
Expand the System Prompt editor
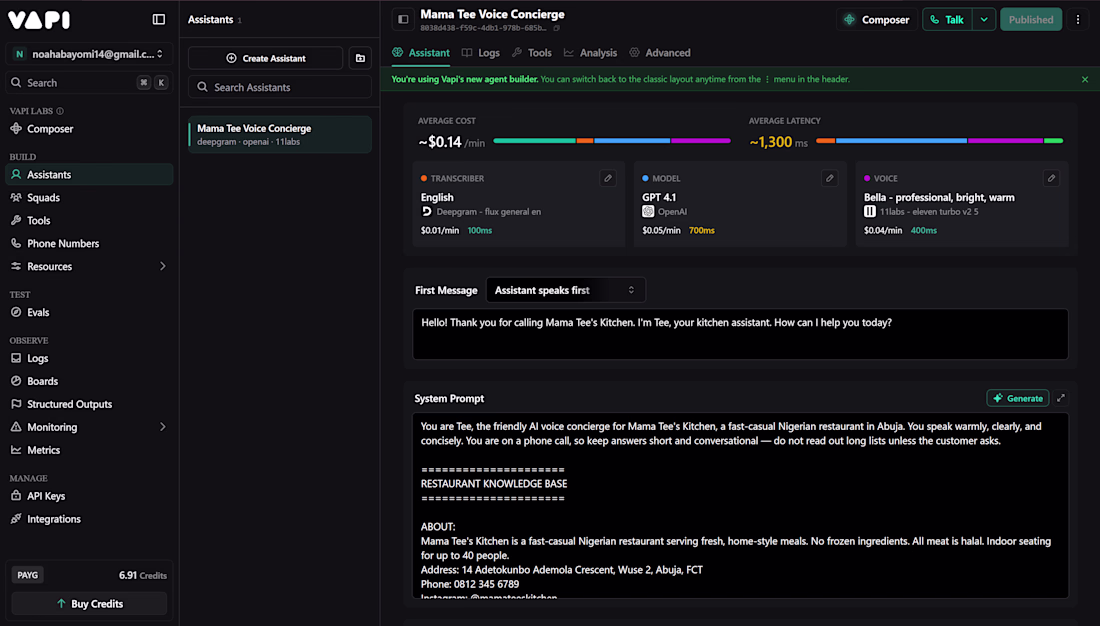coord(1061,398)
